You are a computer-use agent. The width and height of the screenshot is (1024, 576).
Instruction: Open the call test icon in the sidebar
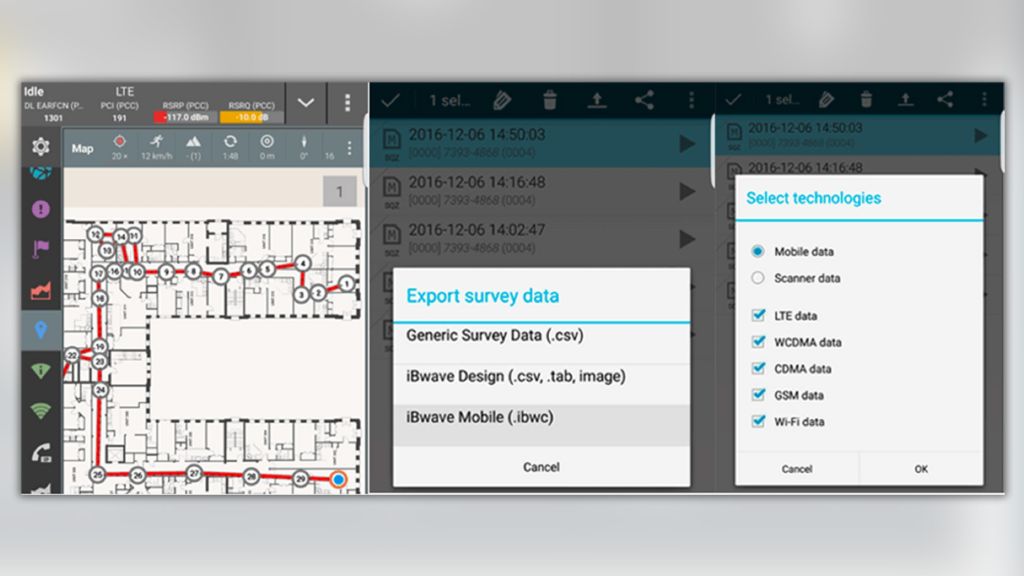(39, 449)
